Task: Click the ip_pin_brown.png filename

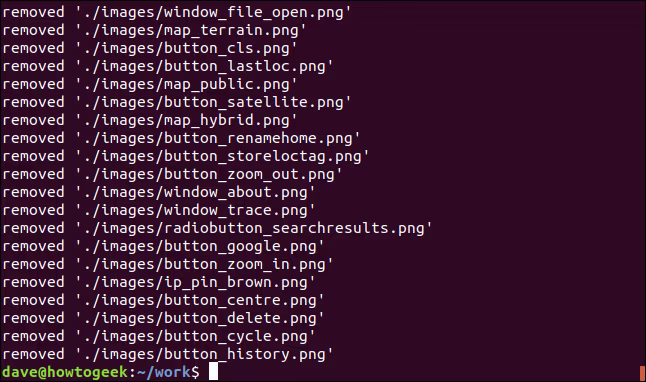Action: coord(236,282)
